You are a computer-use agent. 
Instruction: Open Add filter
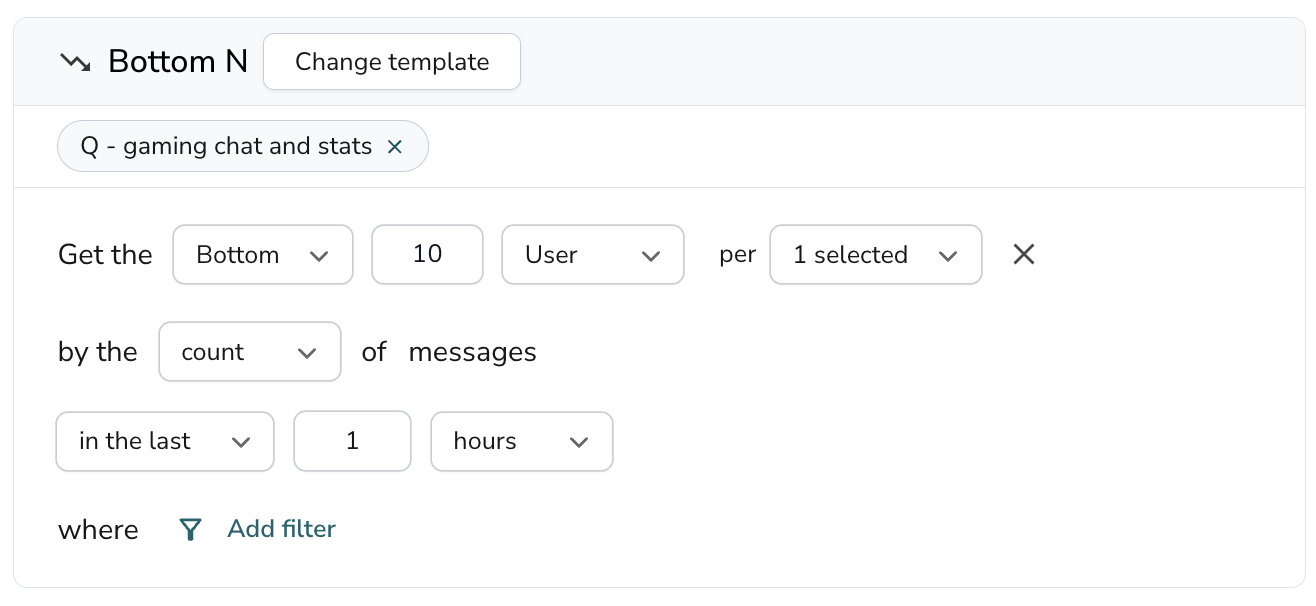[x=281, y=528]
